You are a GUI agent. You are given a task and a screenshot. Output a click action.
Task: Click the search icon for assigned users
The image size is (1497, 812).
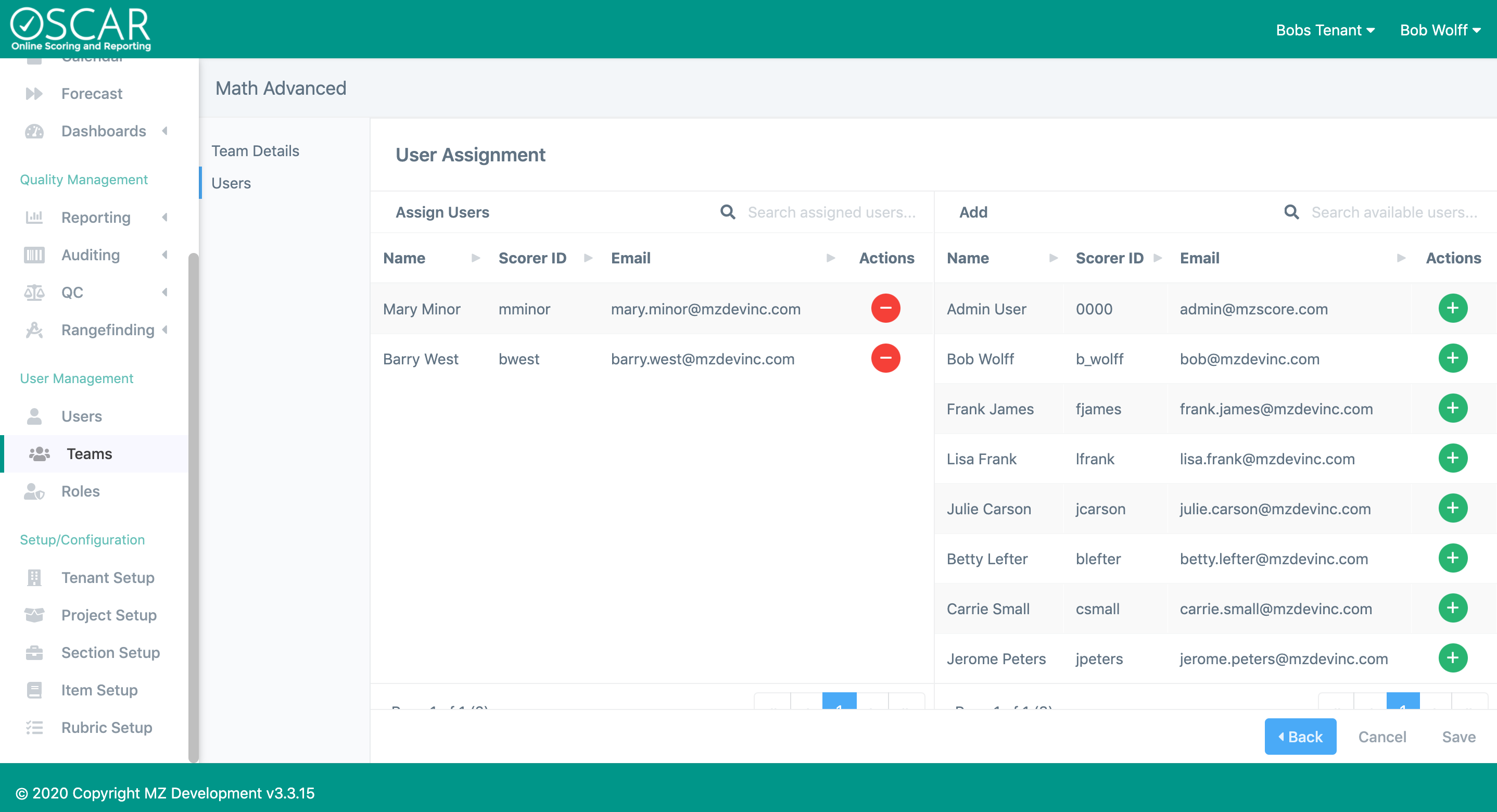728,212
